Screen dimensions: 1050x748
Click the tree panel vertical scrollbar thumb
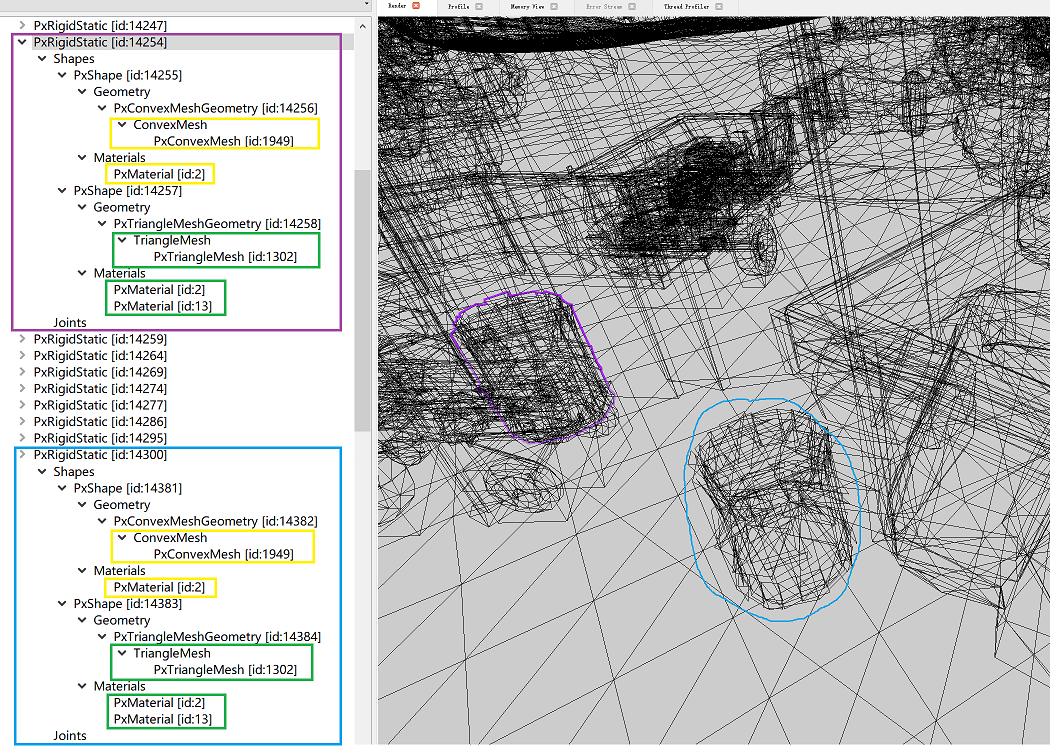362,301
